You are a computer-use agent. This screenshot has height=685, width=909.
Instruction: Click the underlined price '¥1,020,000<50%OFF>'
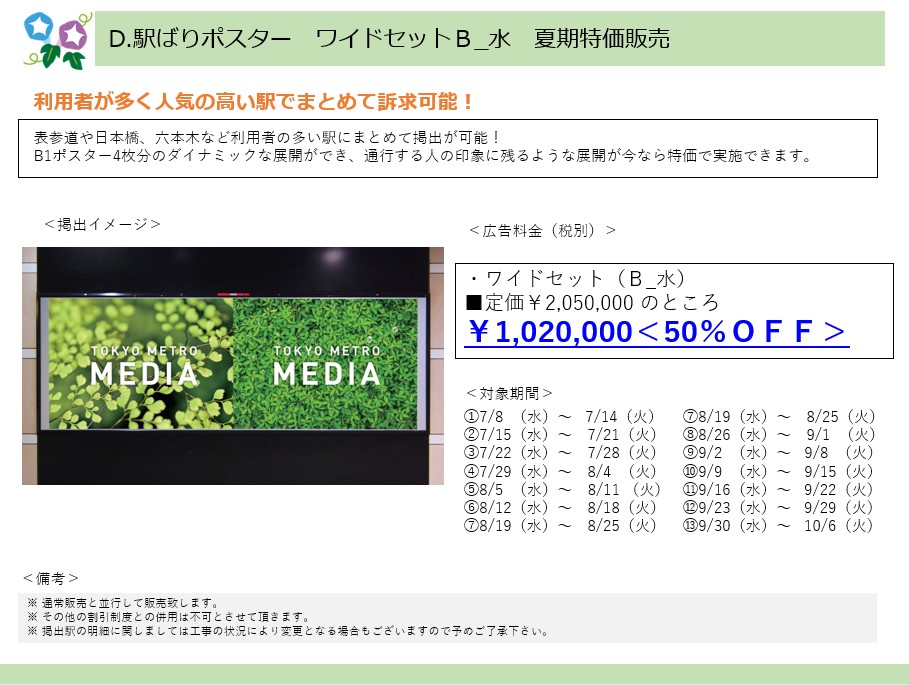click(657, 332)
